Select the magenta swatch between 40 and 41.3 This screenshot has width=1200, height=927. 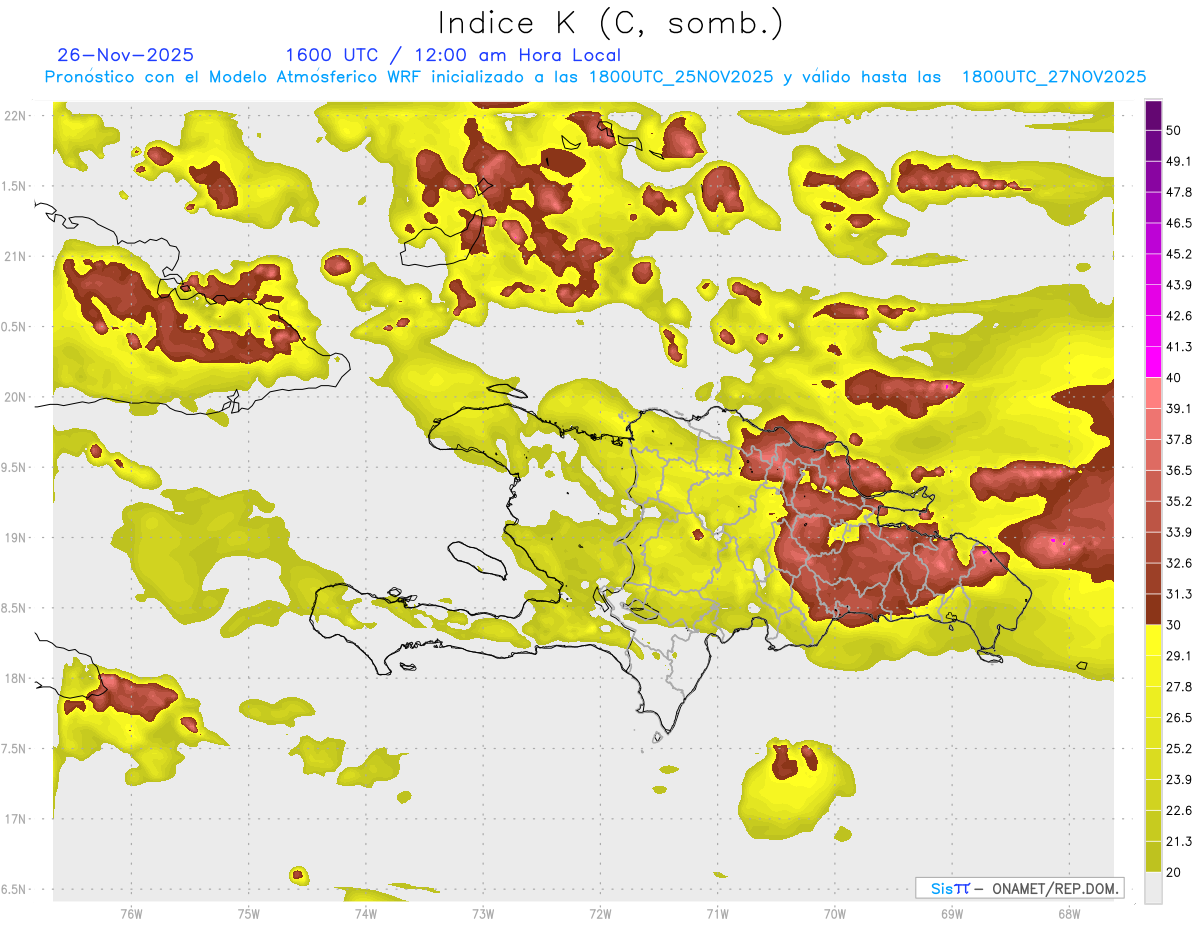(1153, 361)
